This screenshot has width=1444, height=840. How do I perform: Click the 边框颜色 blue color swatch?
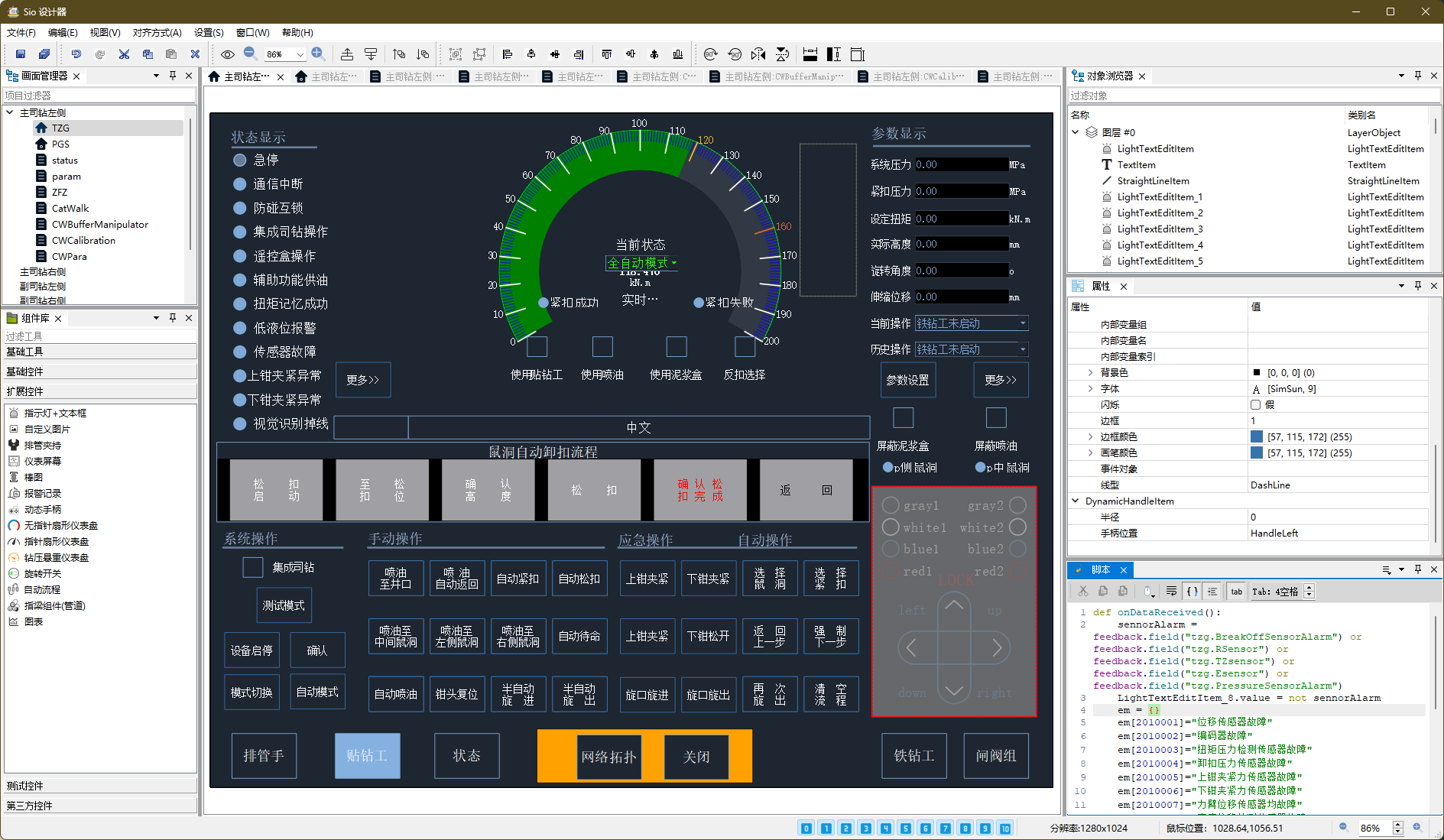[x=1256, y=437]
